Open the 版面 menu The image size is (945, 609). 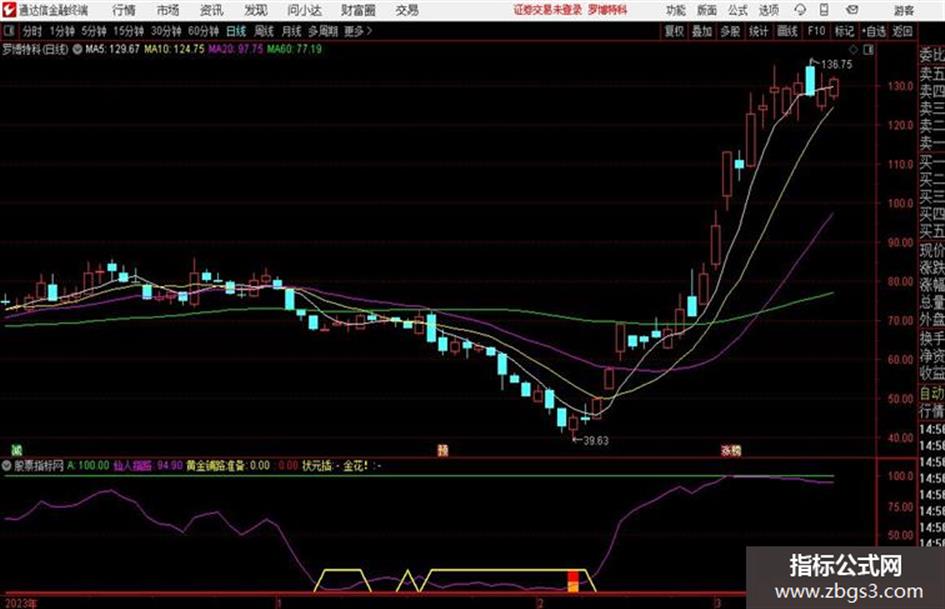point(706,10)
